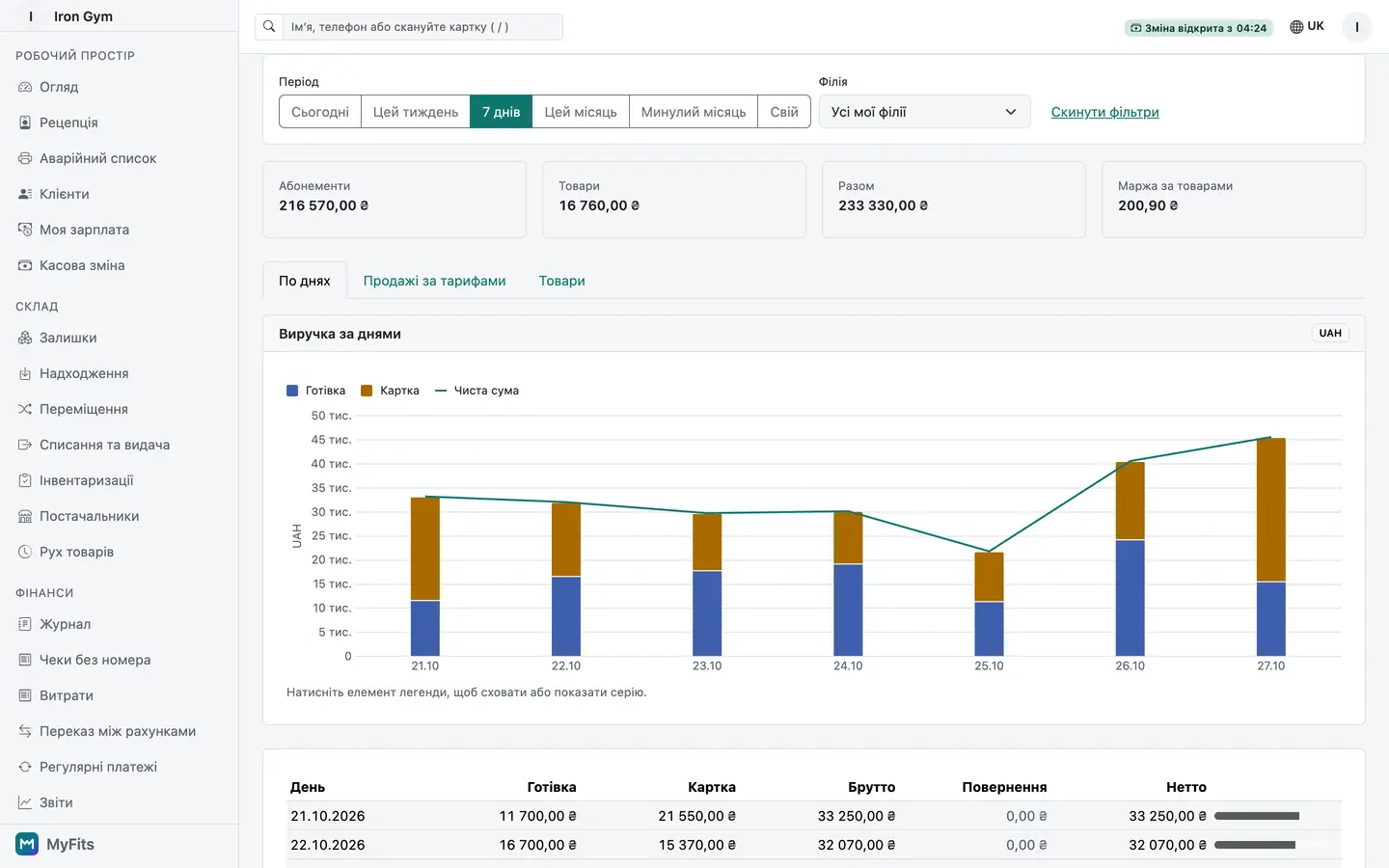
Task: Switch to the По днях tab
Action: pyautogui.click(x=305, y=281)
